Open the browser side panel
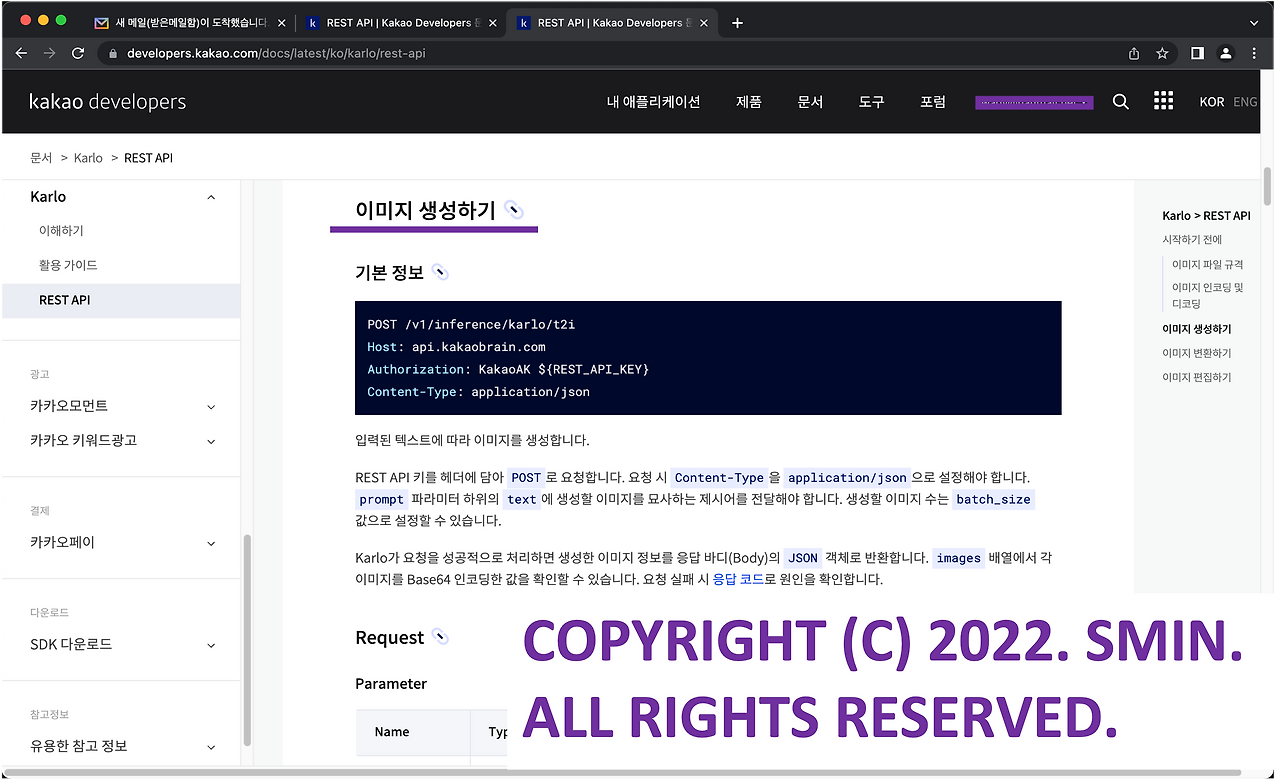This screenshot has width=1280, height=779. (x=1197, y=53)
